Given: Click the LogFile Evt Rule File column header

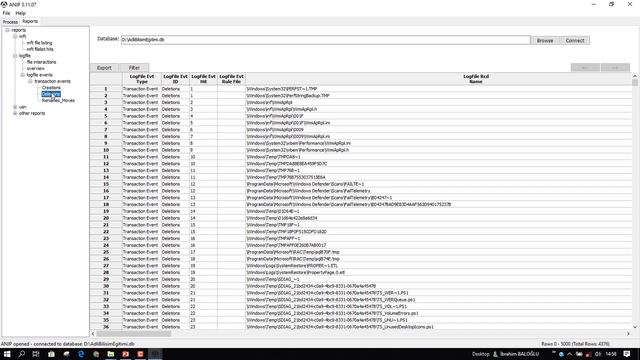Looking at the screenshot, I should 231,79.
